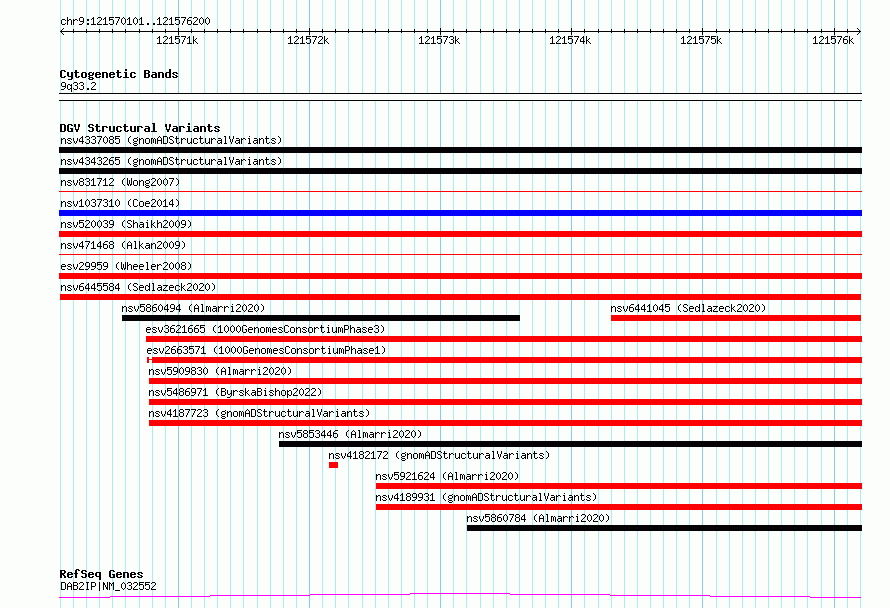Click the nsv6441045 (Sedlazeck2020) label
Viewport: 890px width, 608px height.
click(688, 308)
